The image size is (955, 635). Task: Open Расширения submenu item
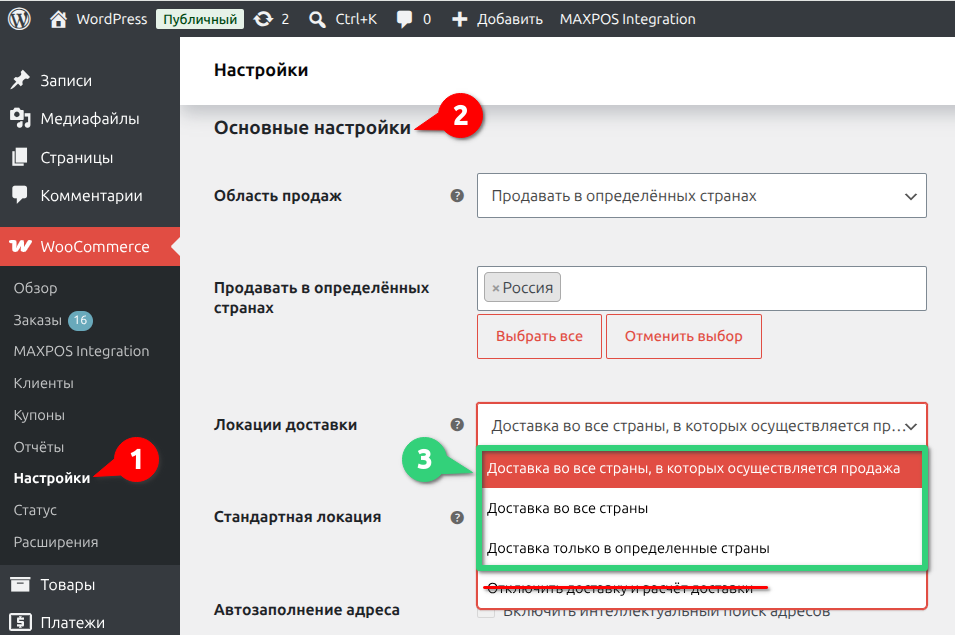point(55,542)
